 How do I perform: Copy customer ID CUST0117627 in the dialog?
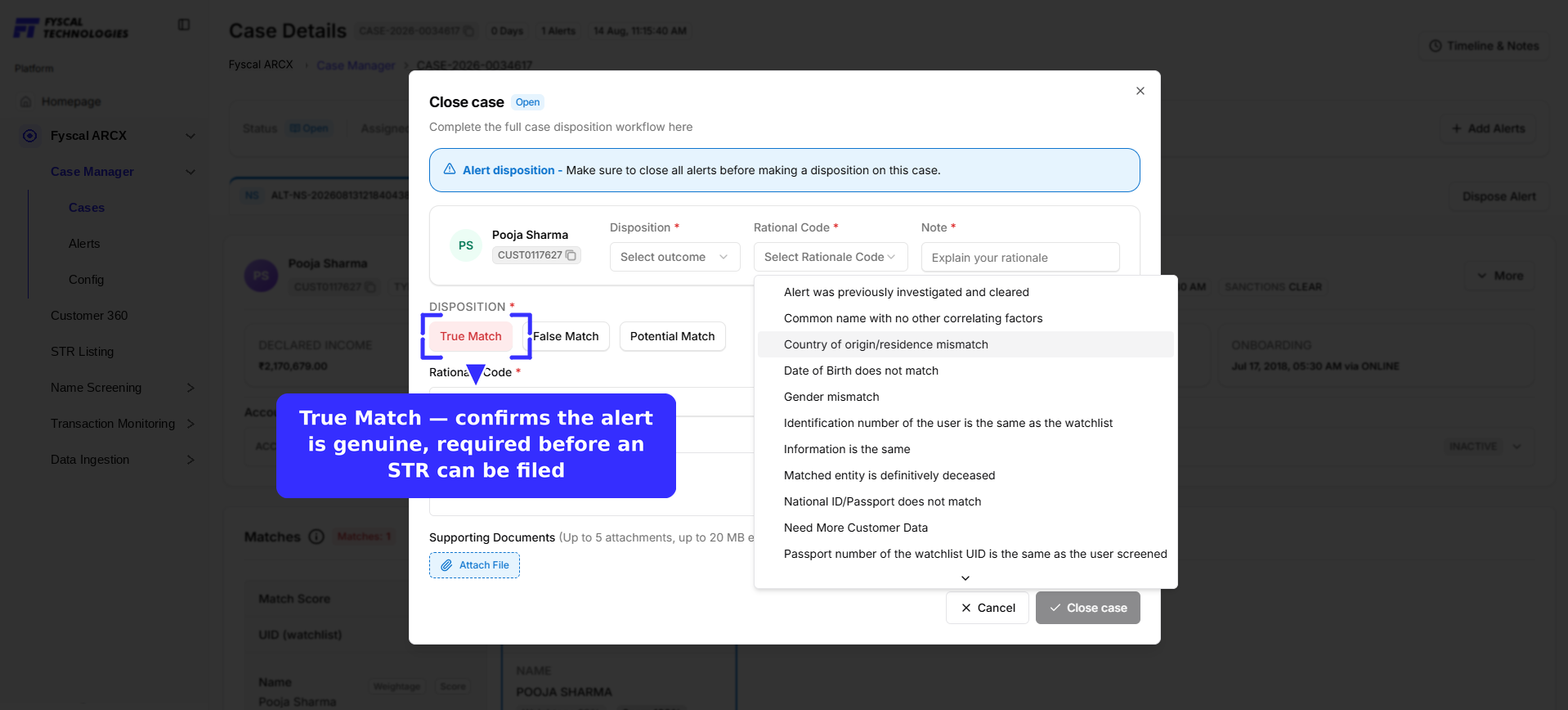point(571,255)
